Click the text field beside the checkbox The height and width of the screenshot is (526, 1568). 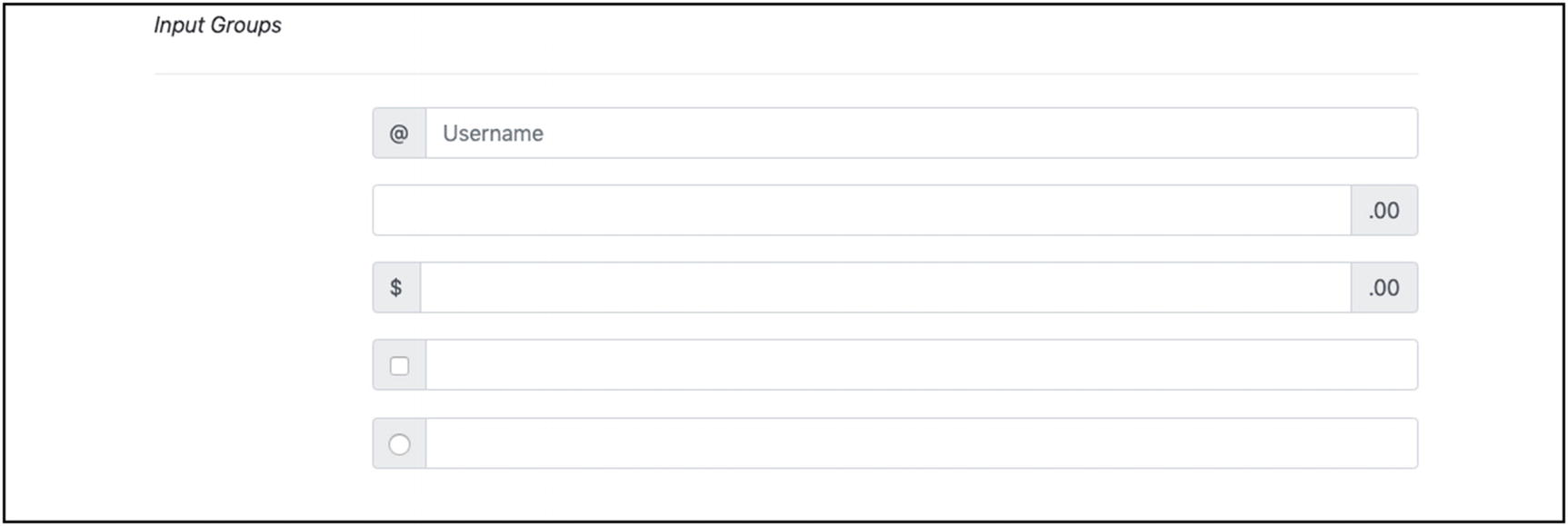(x=920, y=365)
